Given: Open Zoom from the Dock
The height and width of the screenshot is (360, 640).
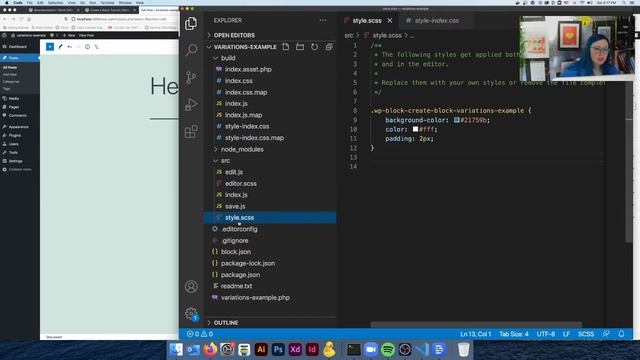Looking at the screenshot, I should point(371,349).
